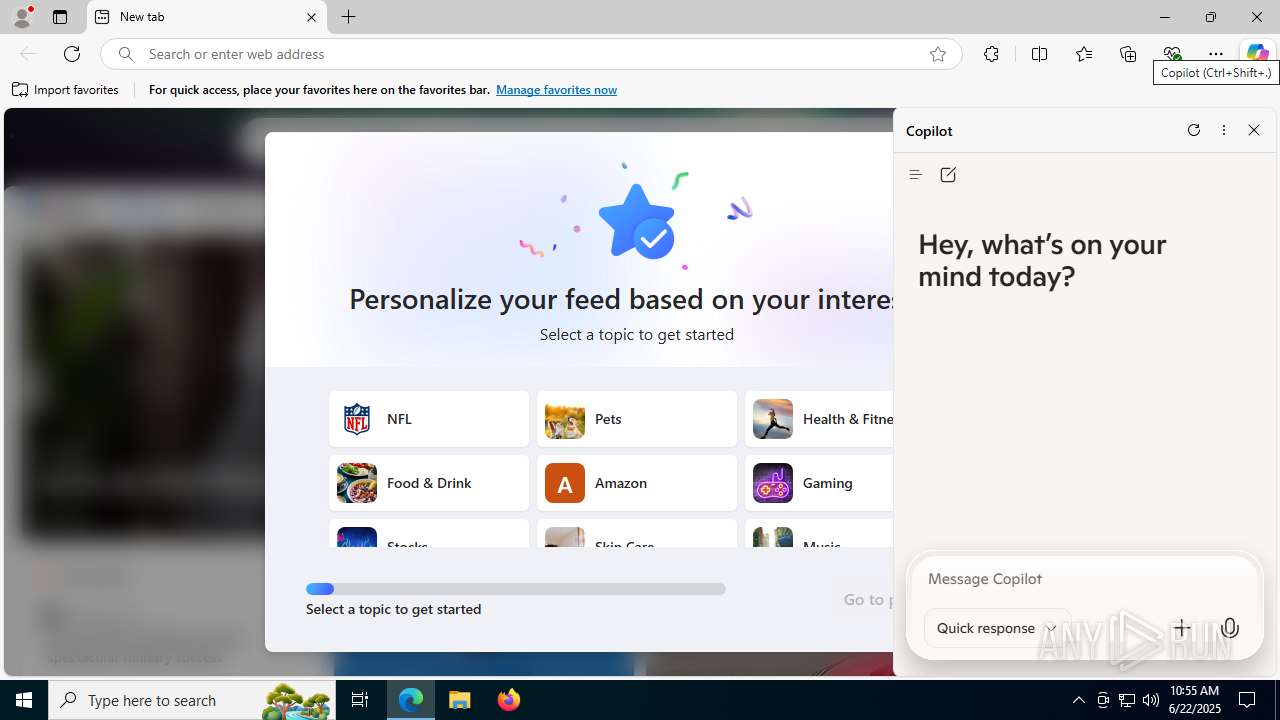Screen dimensions: 1280x720
Task: Click Import favorites
Action: click(66, 90)
